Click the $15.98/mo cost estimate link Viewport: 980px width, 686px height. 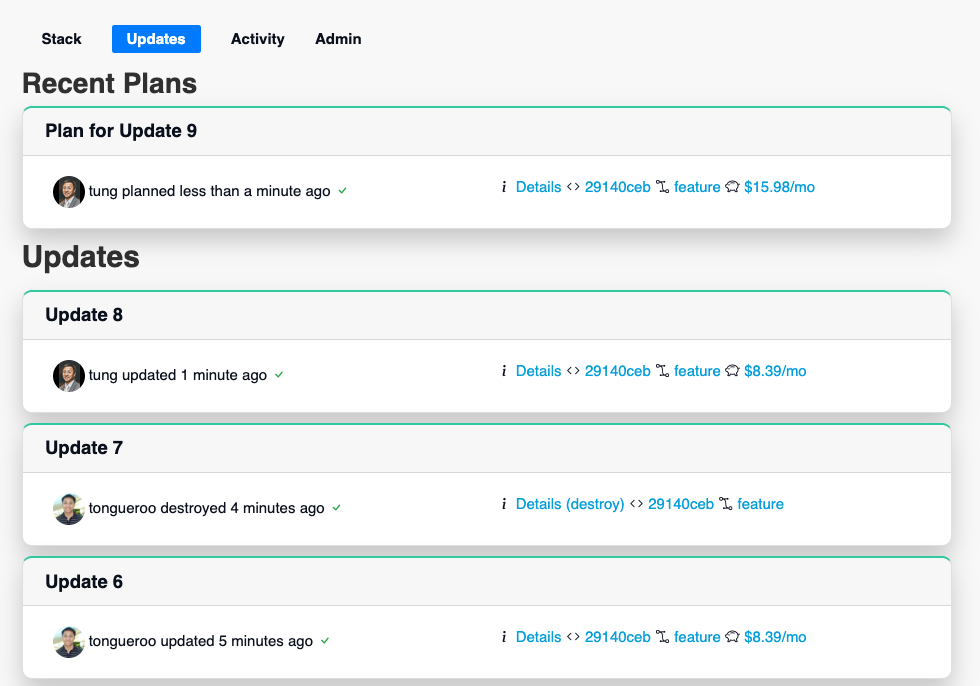[x=779, y=187]
